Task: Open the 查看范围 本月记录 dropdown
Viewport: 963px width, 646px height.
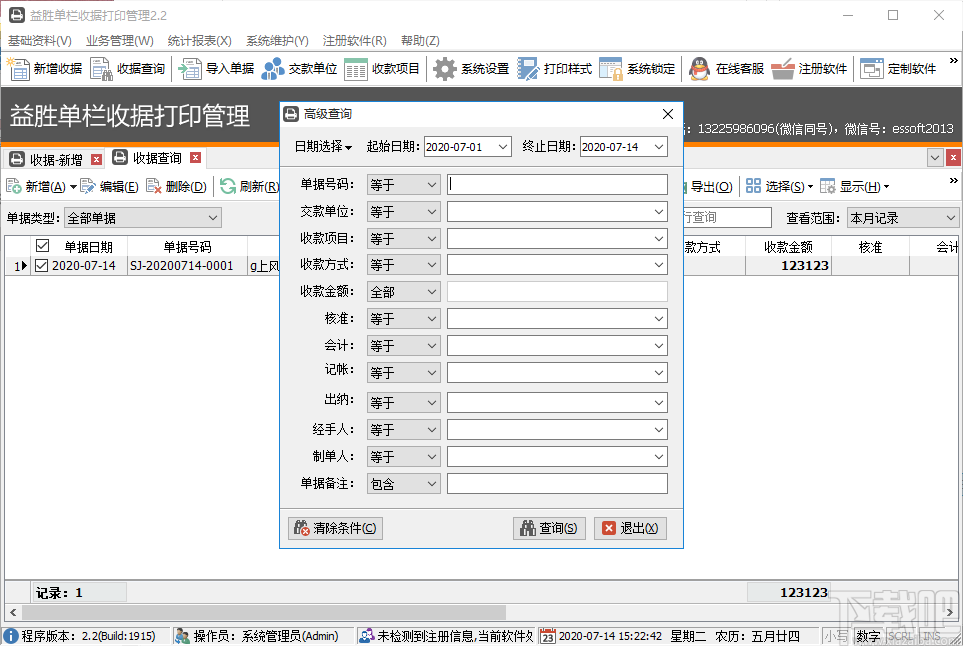Action: (x=901, y=217)
